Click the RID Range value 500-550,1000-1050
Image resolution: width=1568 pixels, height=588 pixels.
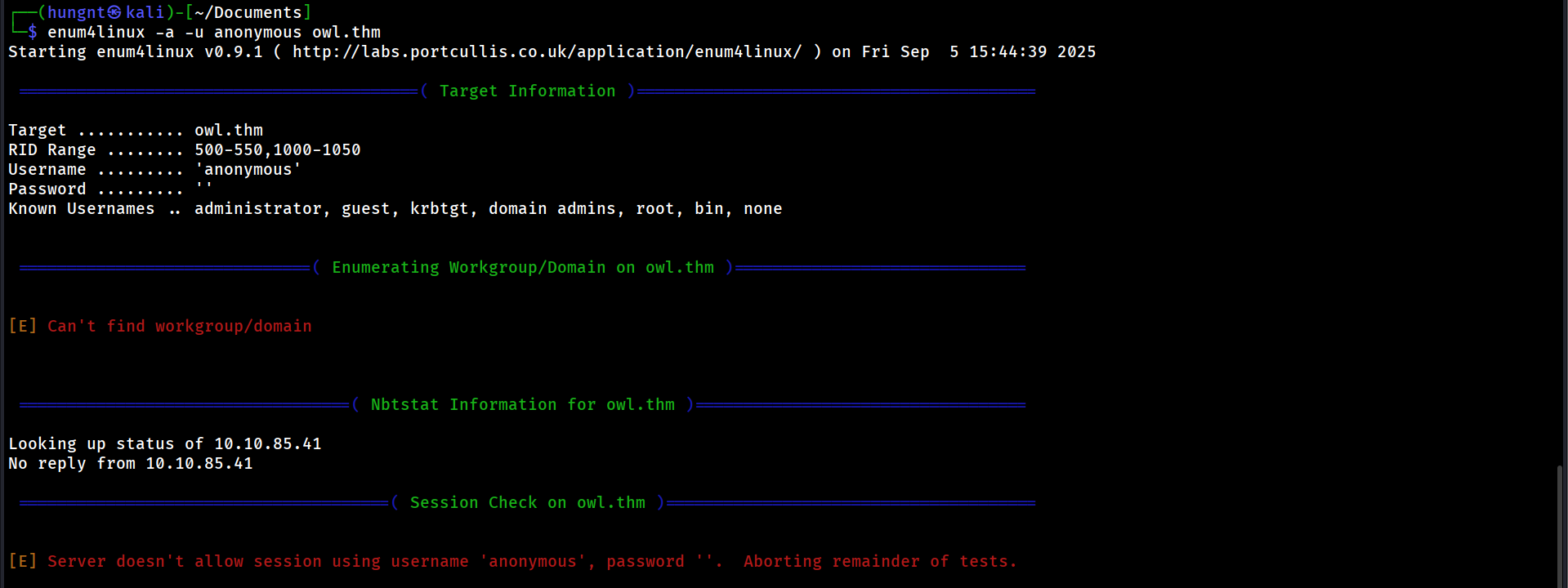pyautogui.click(x=277, y=149)
